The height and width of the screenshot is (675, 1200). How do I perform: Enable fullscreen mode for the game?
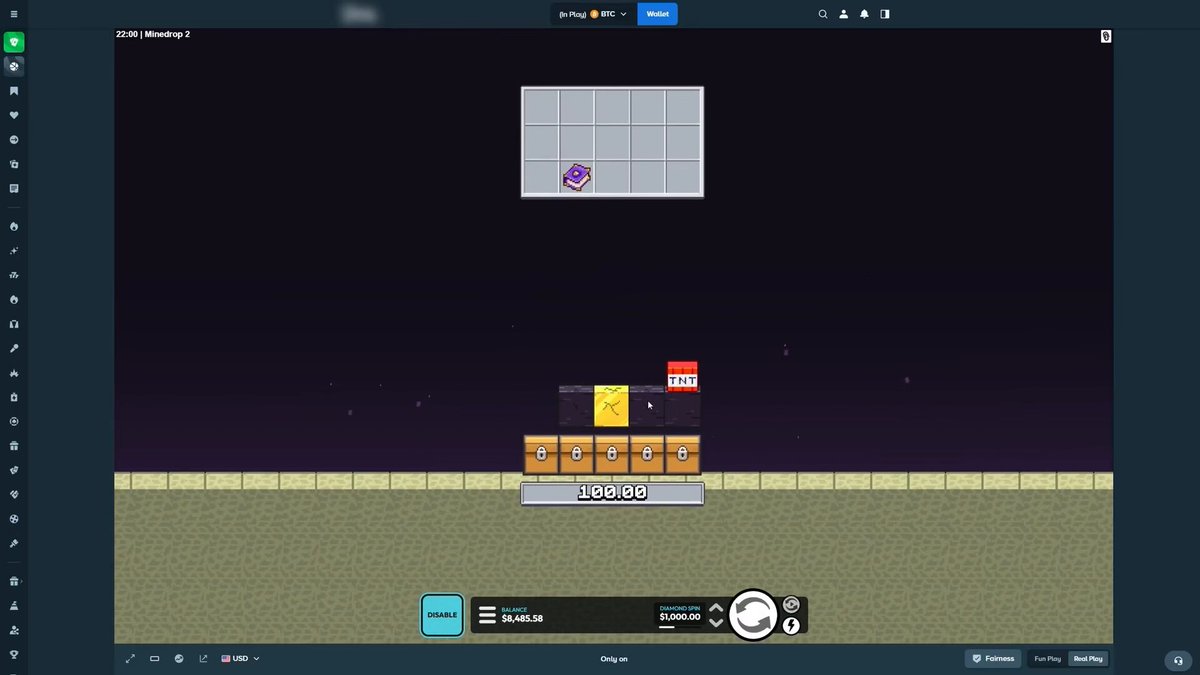[x=130, y=659]
